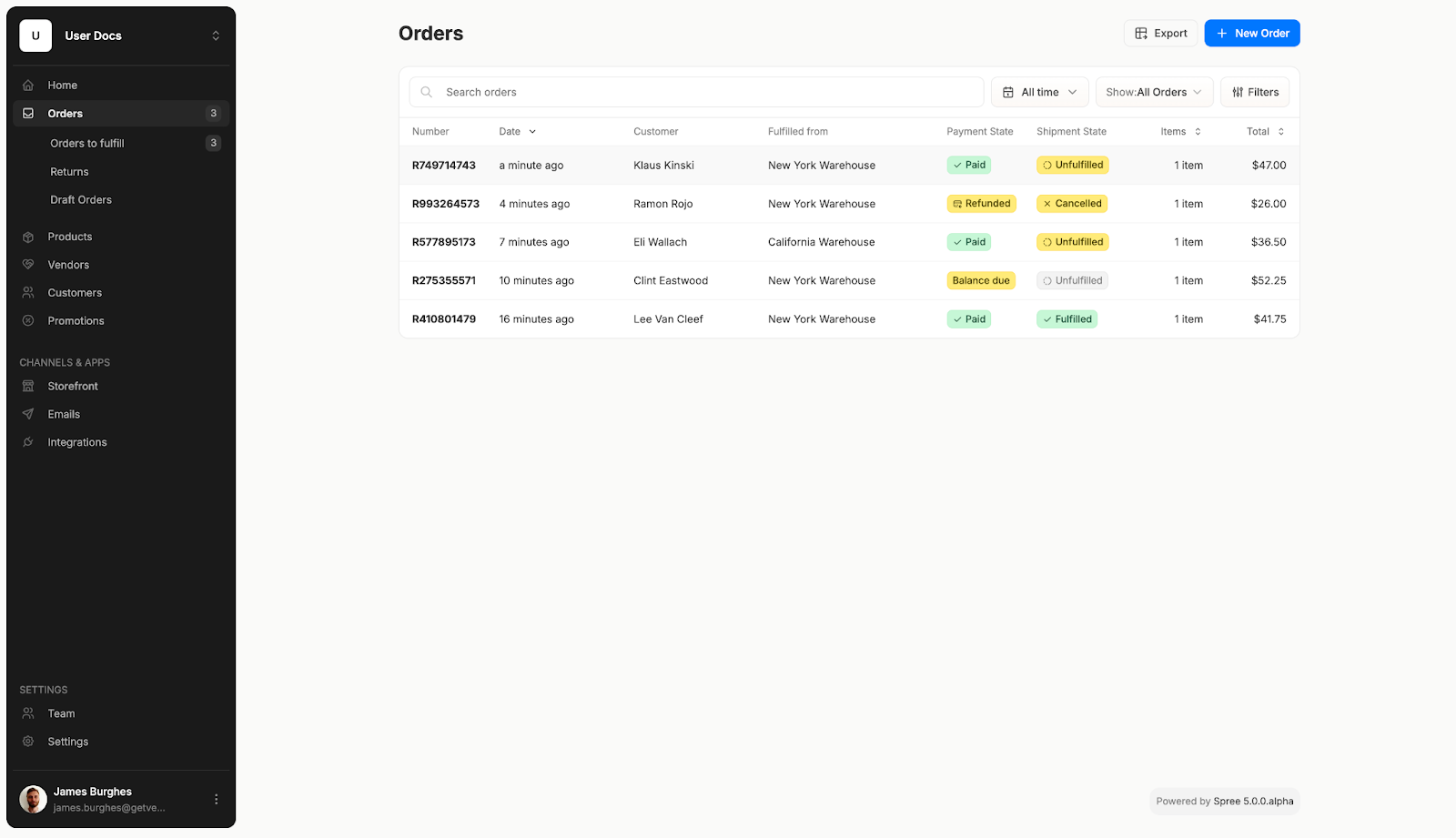Open order R993264573
Screen dimensions: 1456x838
(446, 204)
